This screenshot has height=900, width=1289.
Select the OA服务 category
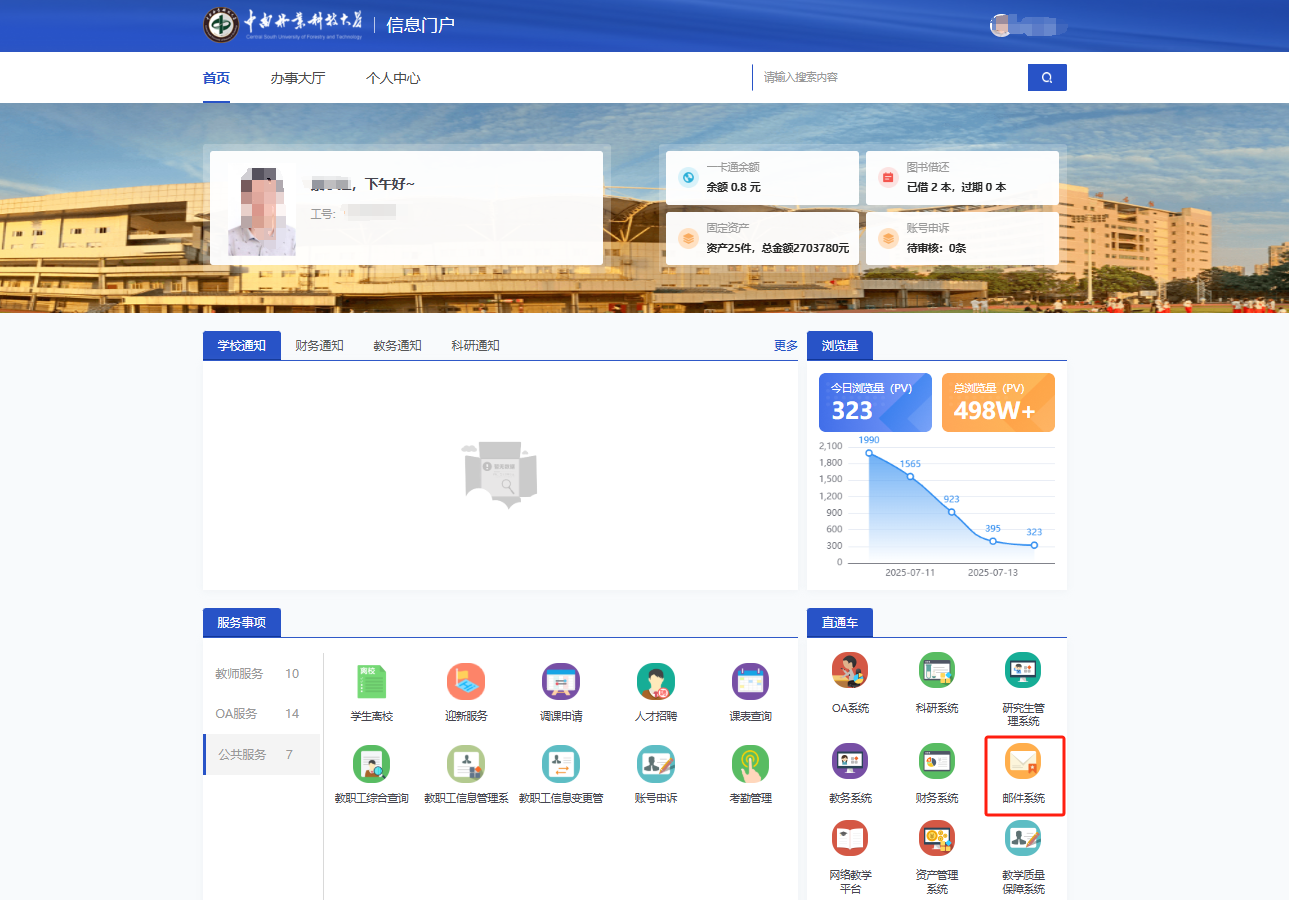[236, 714]
